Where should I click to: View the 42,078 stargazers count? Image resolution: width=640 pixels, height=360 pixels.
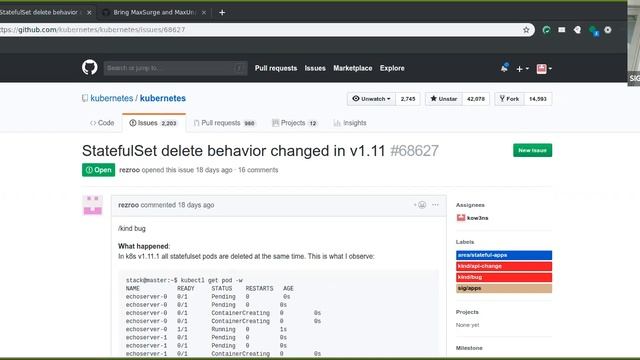click(476, 99)
